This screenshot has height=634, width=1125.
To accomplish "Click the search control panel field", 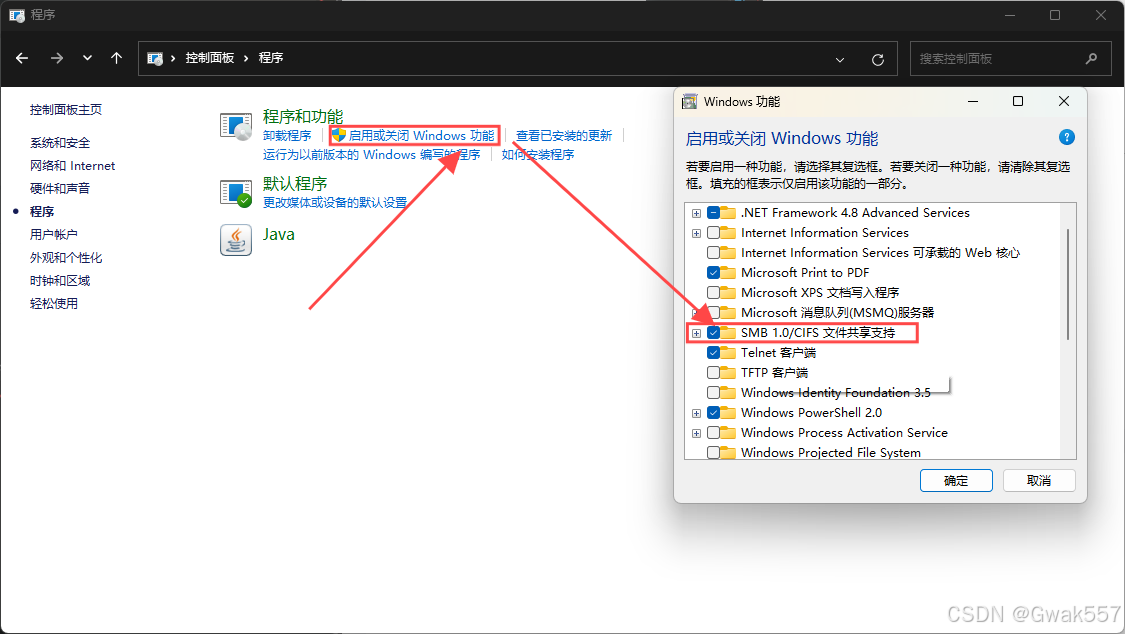I will click(1010, 59).
